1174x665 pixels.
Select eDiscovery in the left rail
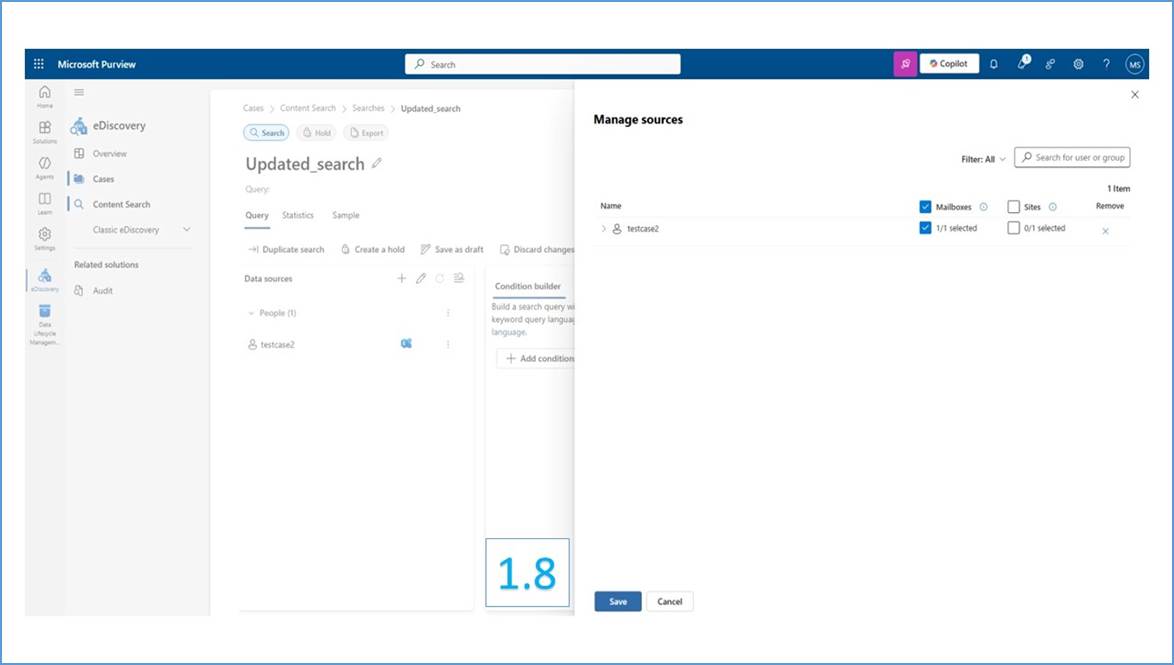(x=45, y=280)
